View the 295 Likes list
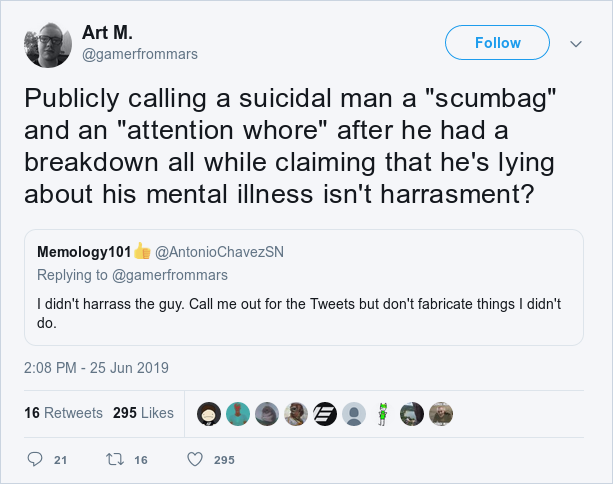Image resolution: width=613 pixels, height=484 pixels. [143, 413]
